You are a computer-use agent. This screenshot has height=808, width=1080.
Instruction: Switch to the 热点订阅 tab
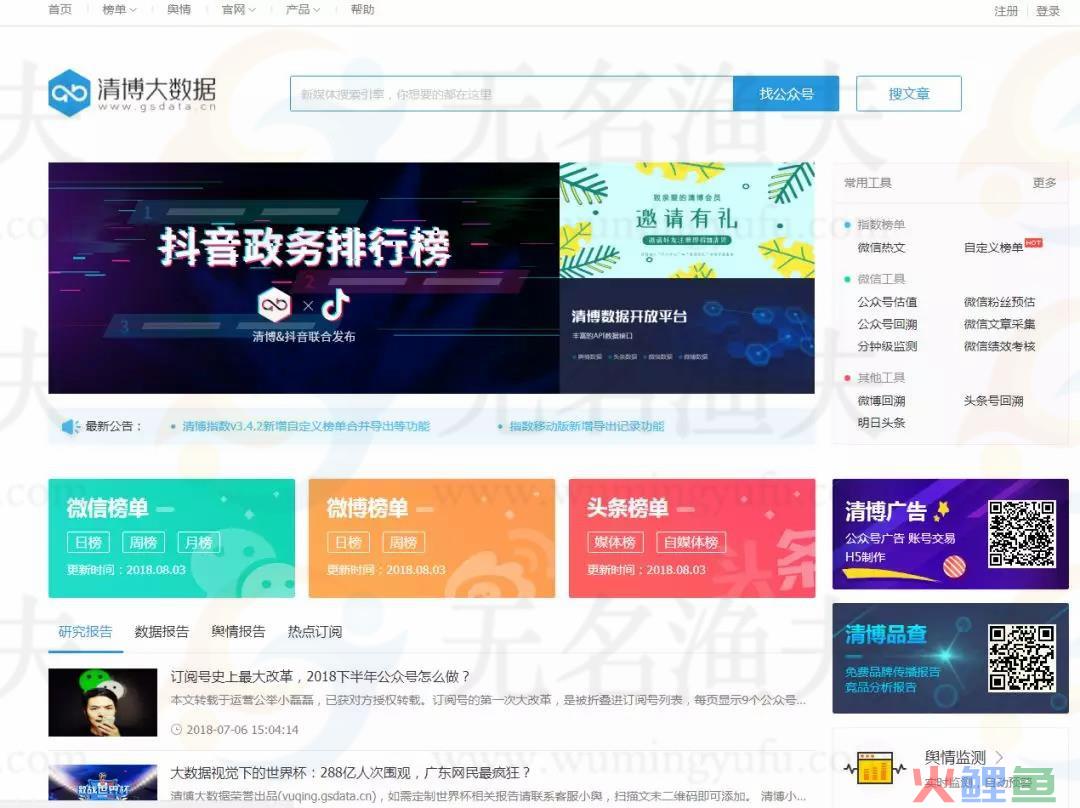pos(315,632)
